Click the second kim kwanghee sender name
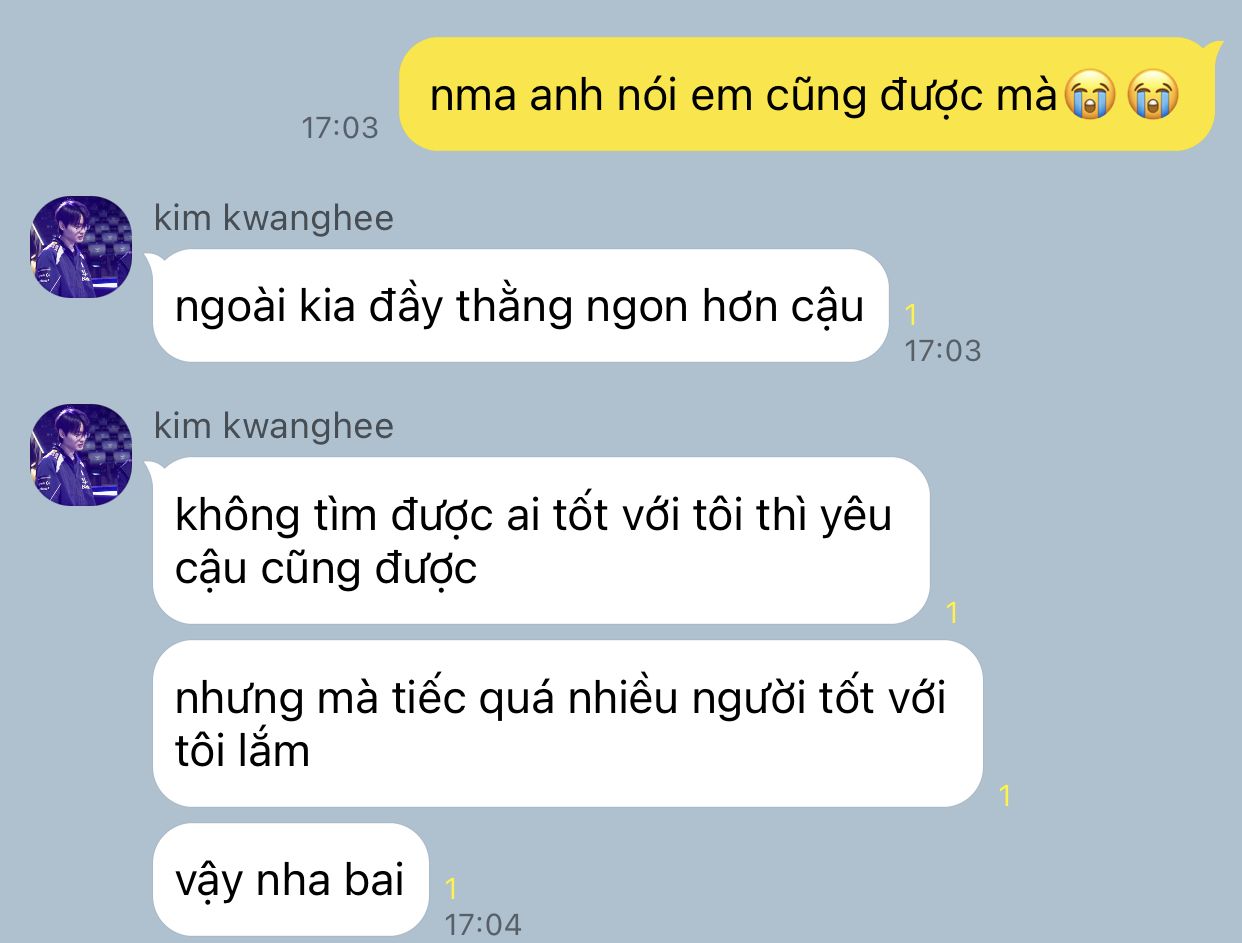Image resolution: width=1242 pixels, height=943 pixels. pos(274,426)
